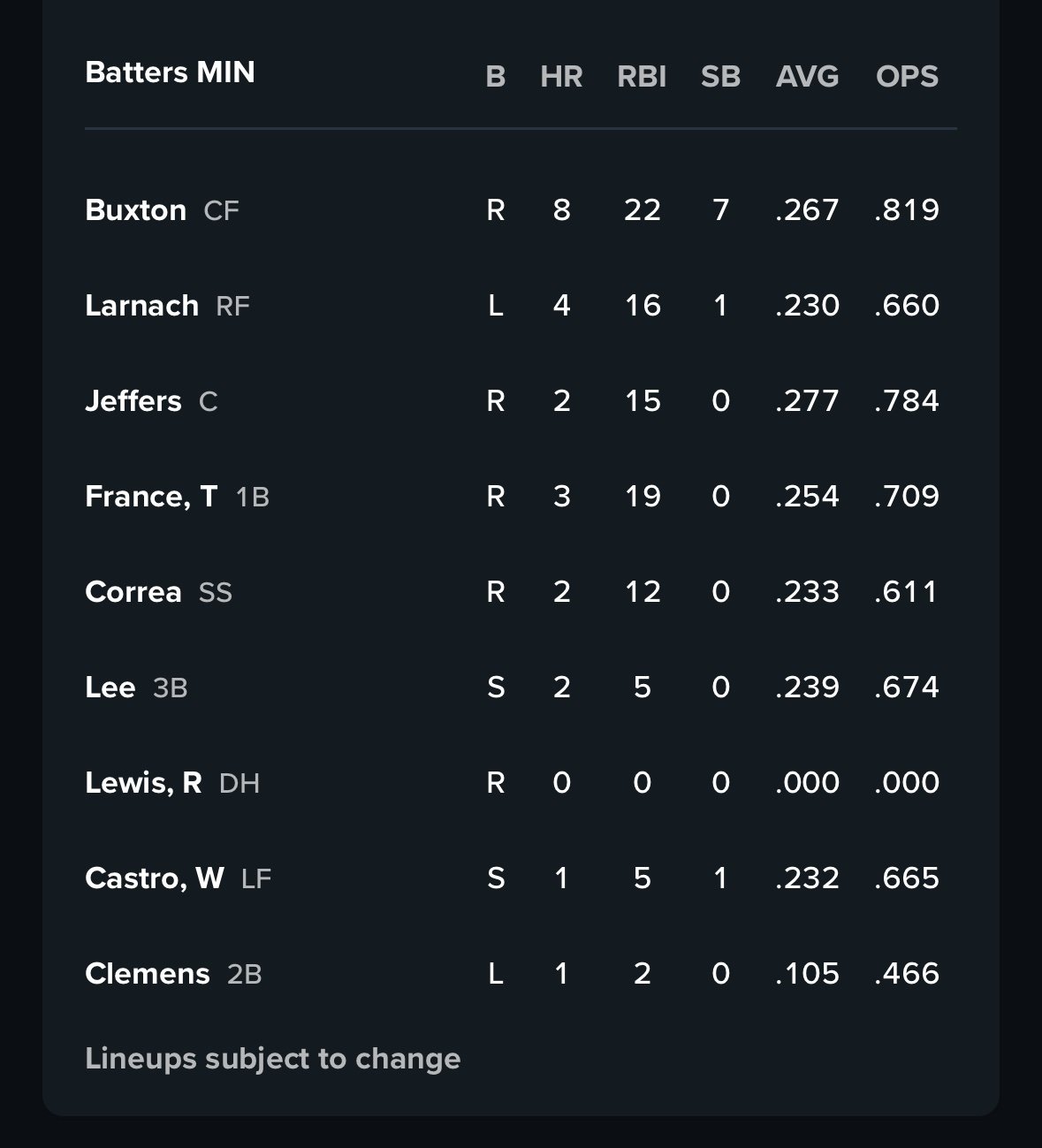Screen dimensions: 1042x1148
Task: View Correa's player details
Action: coord(133,592)
